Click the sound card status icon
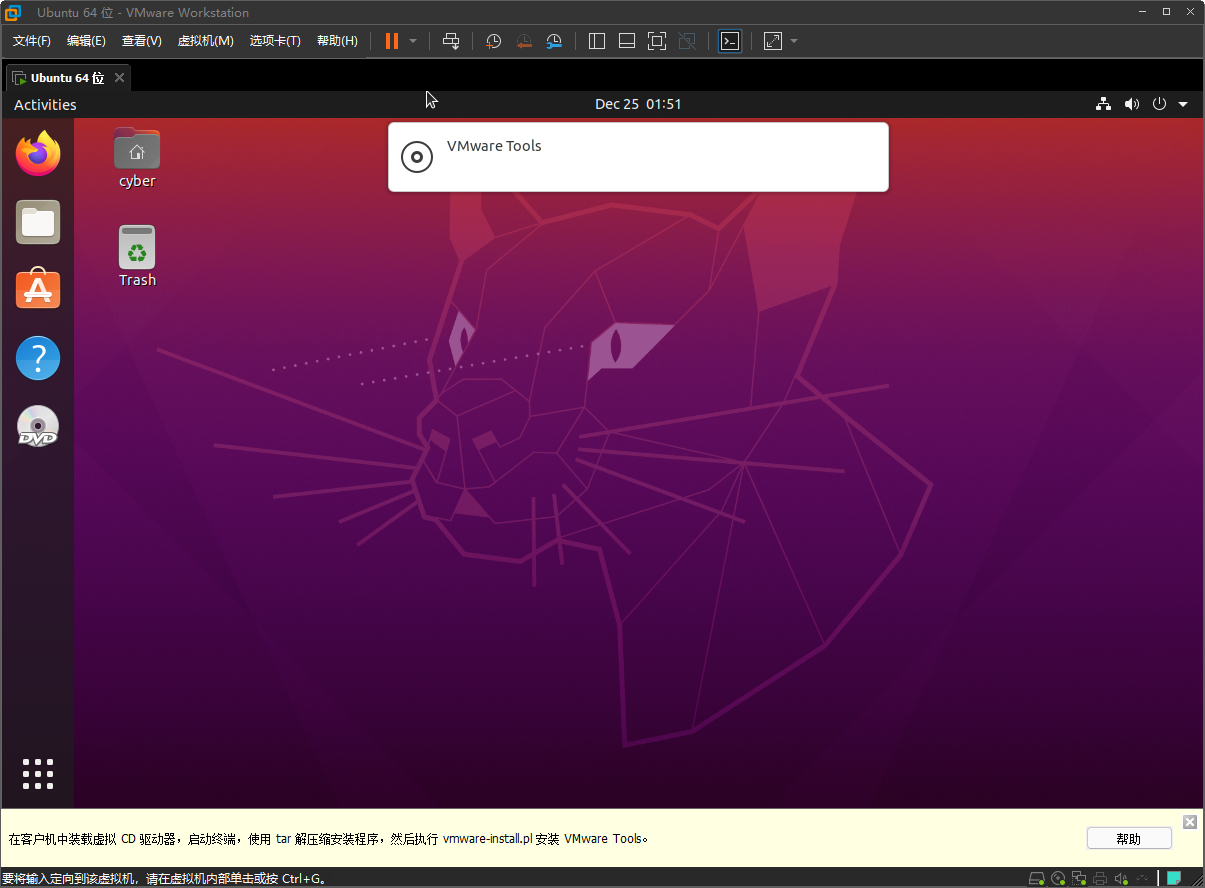Image resolution: width=1205 pixels, height=888 pixels. (1121, 879)
